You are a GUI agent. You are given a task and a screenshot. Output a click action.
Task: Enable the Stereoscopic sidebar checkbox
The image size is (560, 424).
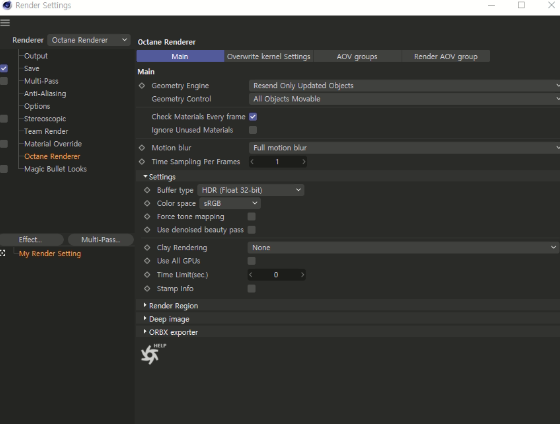pos(4,119)
